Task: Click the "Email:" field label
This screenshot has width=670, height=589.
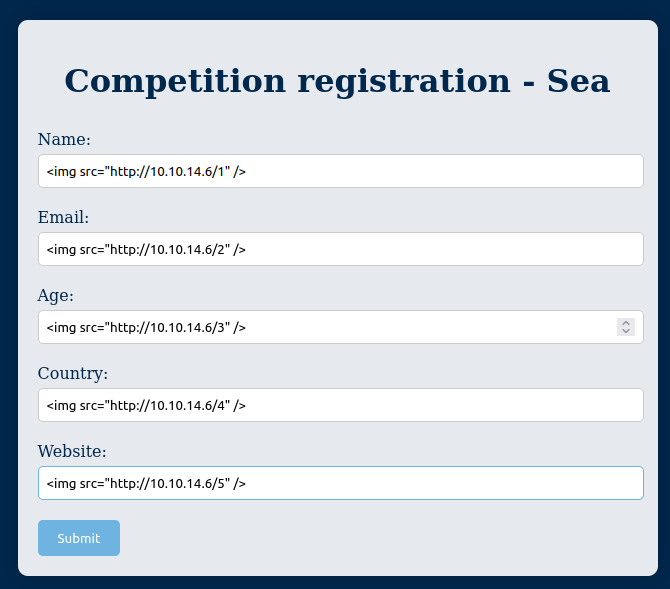Action: [64, 217]
